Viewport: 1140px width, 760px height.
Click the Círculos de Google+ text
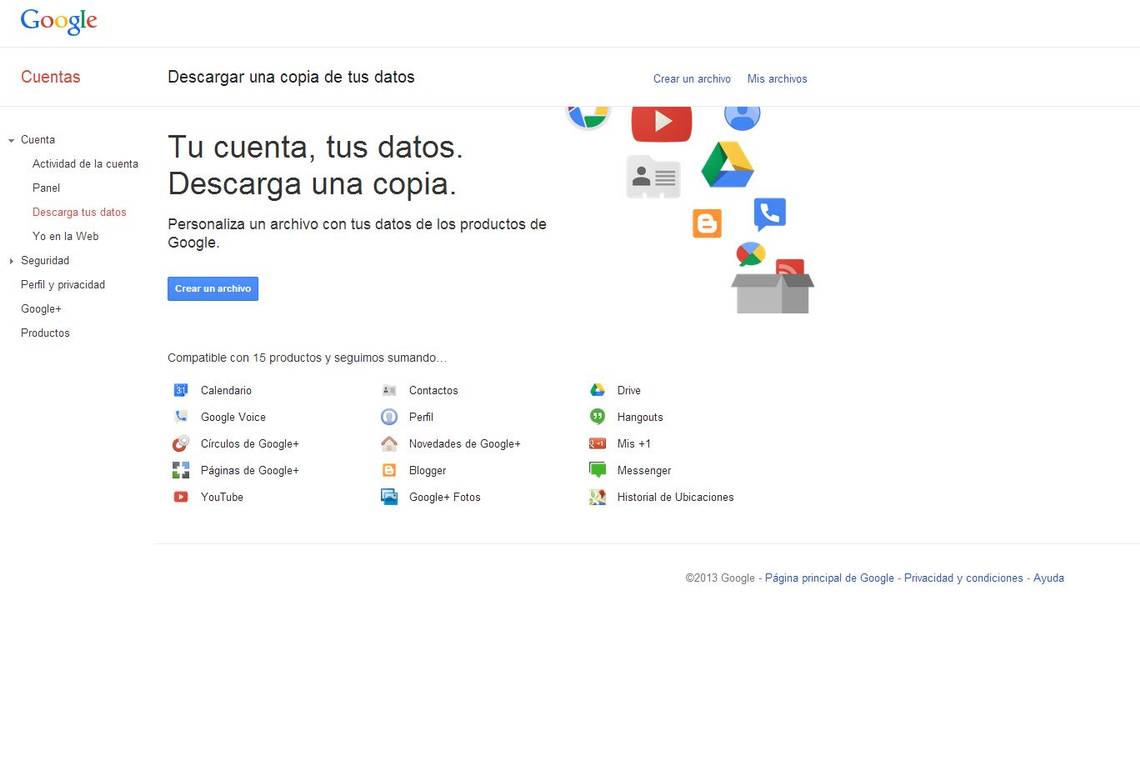click(250, 444)
